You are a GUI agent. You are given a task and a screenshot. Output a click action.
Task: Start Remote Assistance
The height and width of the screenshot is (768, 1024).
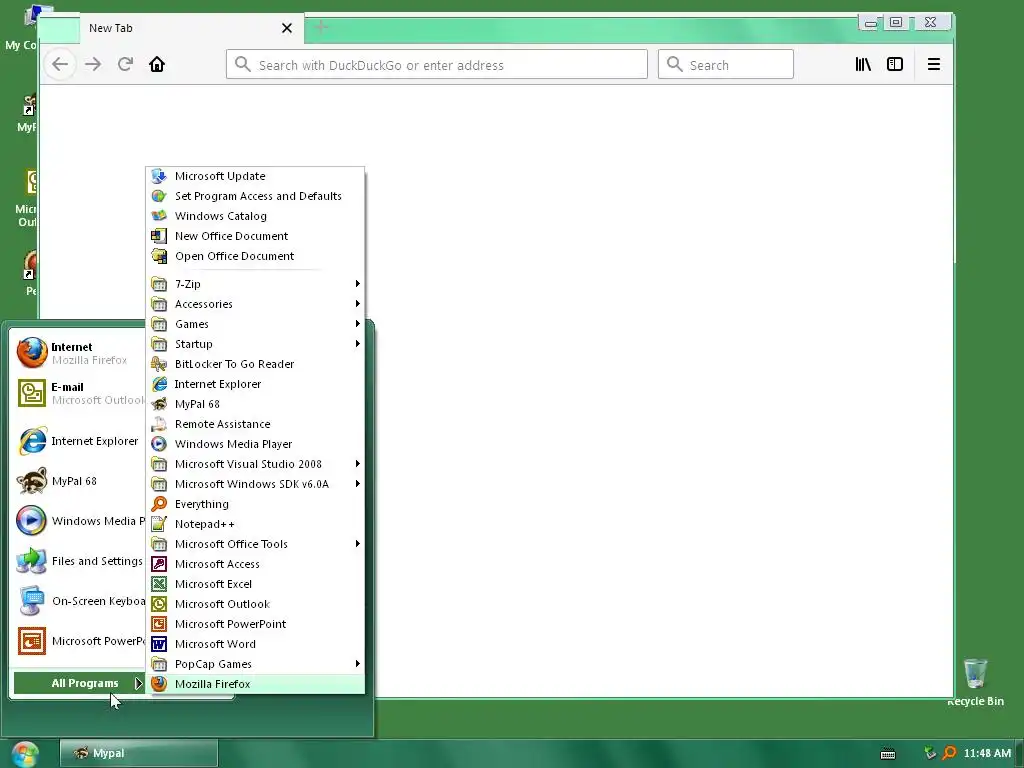coord(255,424)
